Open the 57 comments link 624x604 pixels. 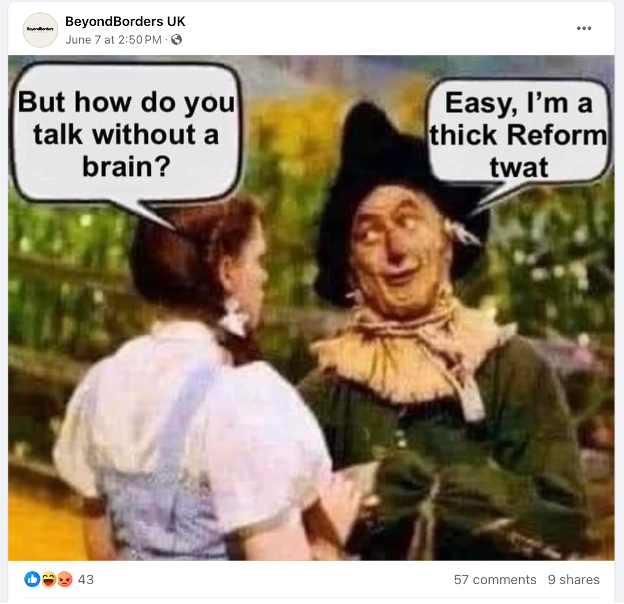pos(495,580)
